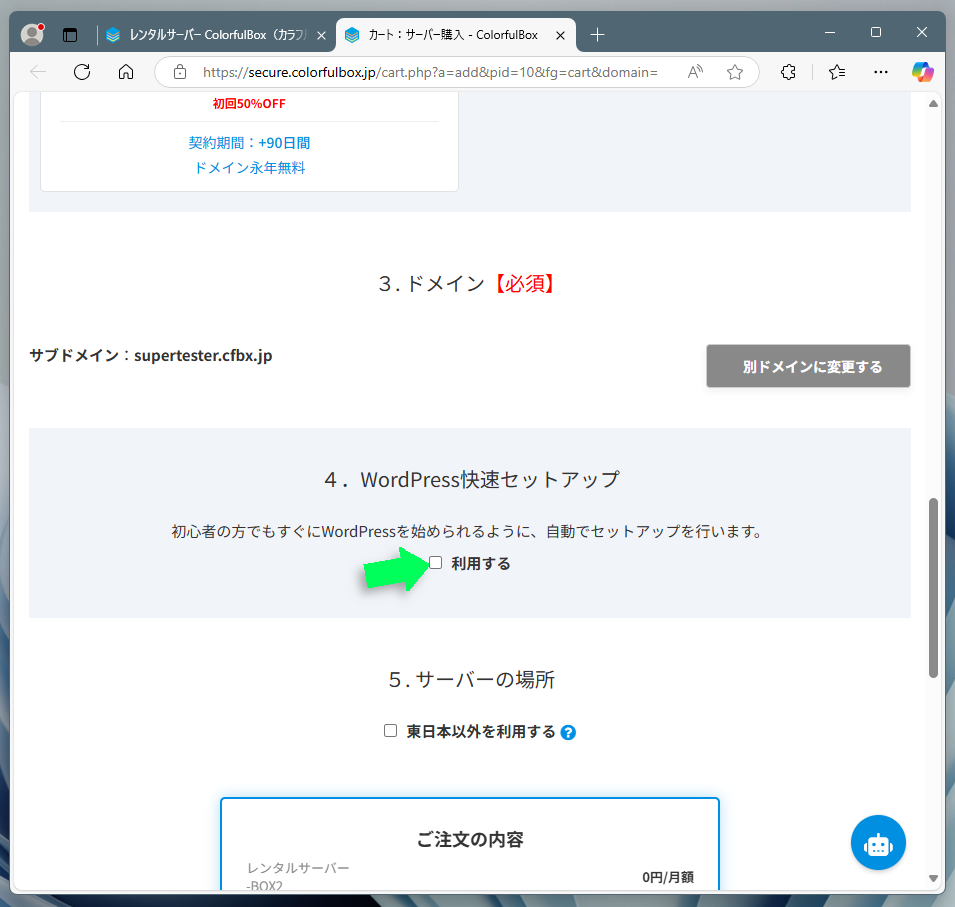955x907 pixels.
Task: Open the browser profile avatar
Action: point(32,35)
